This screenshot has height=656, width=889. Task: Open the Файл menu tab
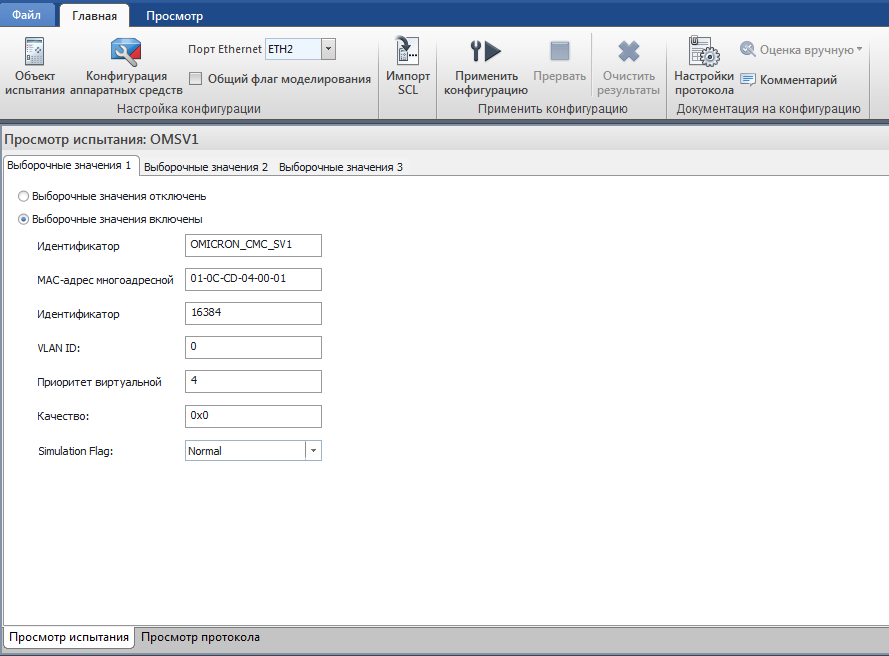27,15
